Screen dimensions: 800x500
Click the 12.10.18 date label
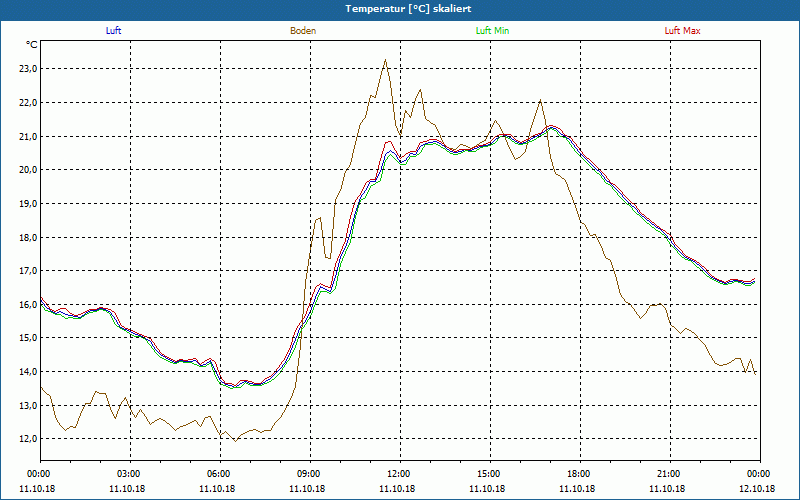click(757, 489)
